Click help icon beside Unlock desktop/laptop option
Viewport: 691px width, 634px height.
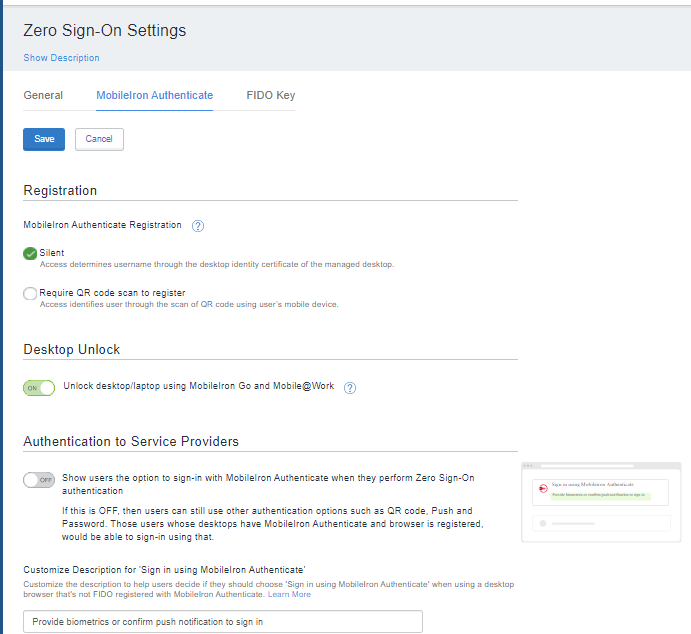click(x=350, y=388)
